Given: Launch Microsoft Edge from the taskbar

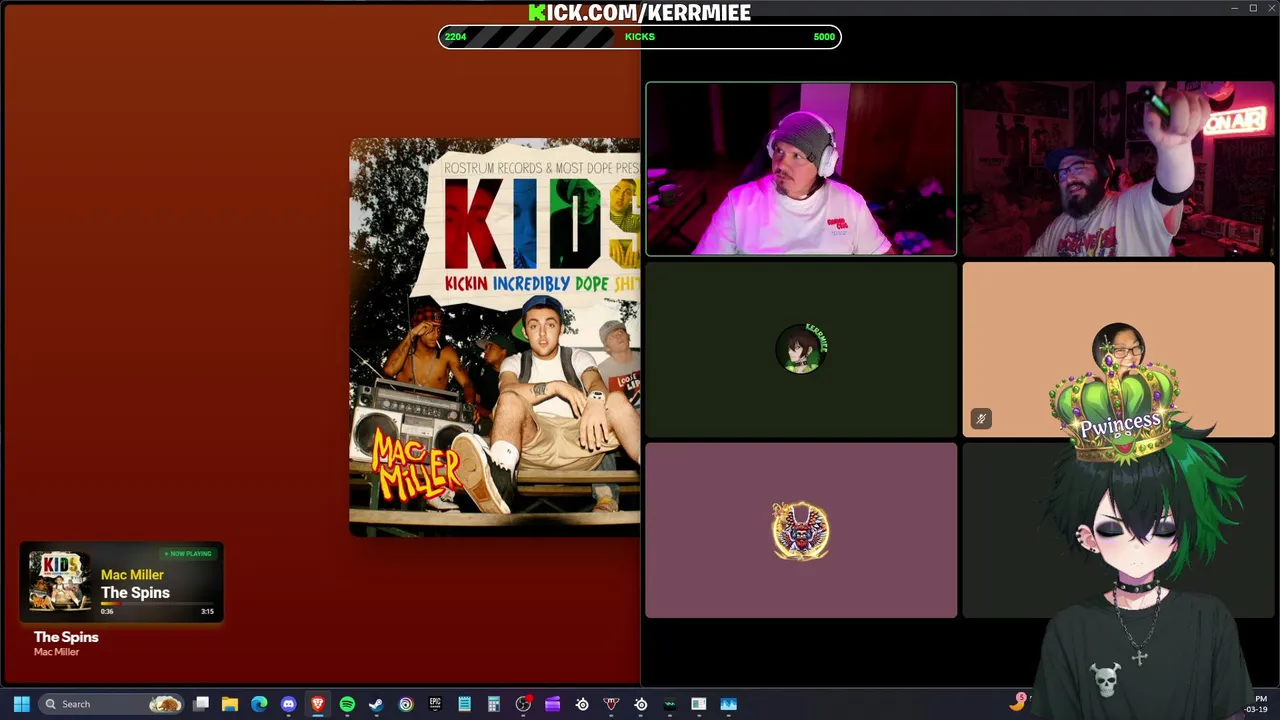Looking at the screenshot, I should pyautogui.click(x=259, y=704).
